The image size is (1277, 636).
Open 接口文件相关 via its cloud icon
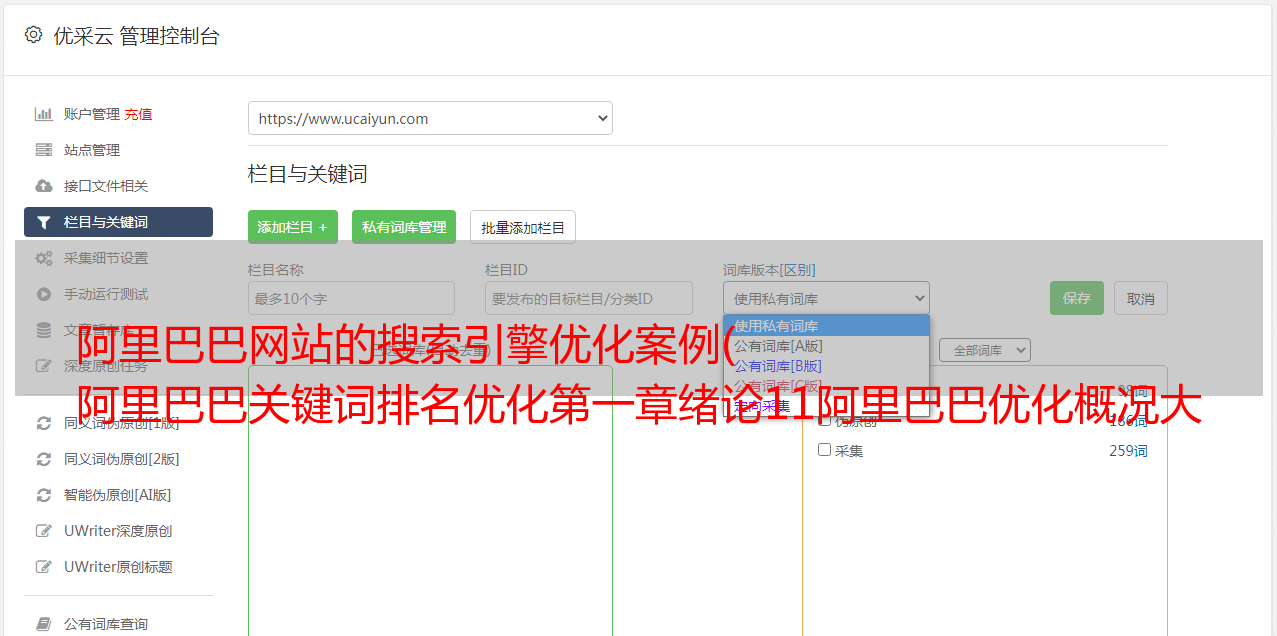point(43,186)
